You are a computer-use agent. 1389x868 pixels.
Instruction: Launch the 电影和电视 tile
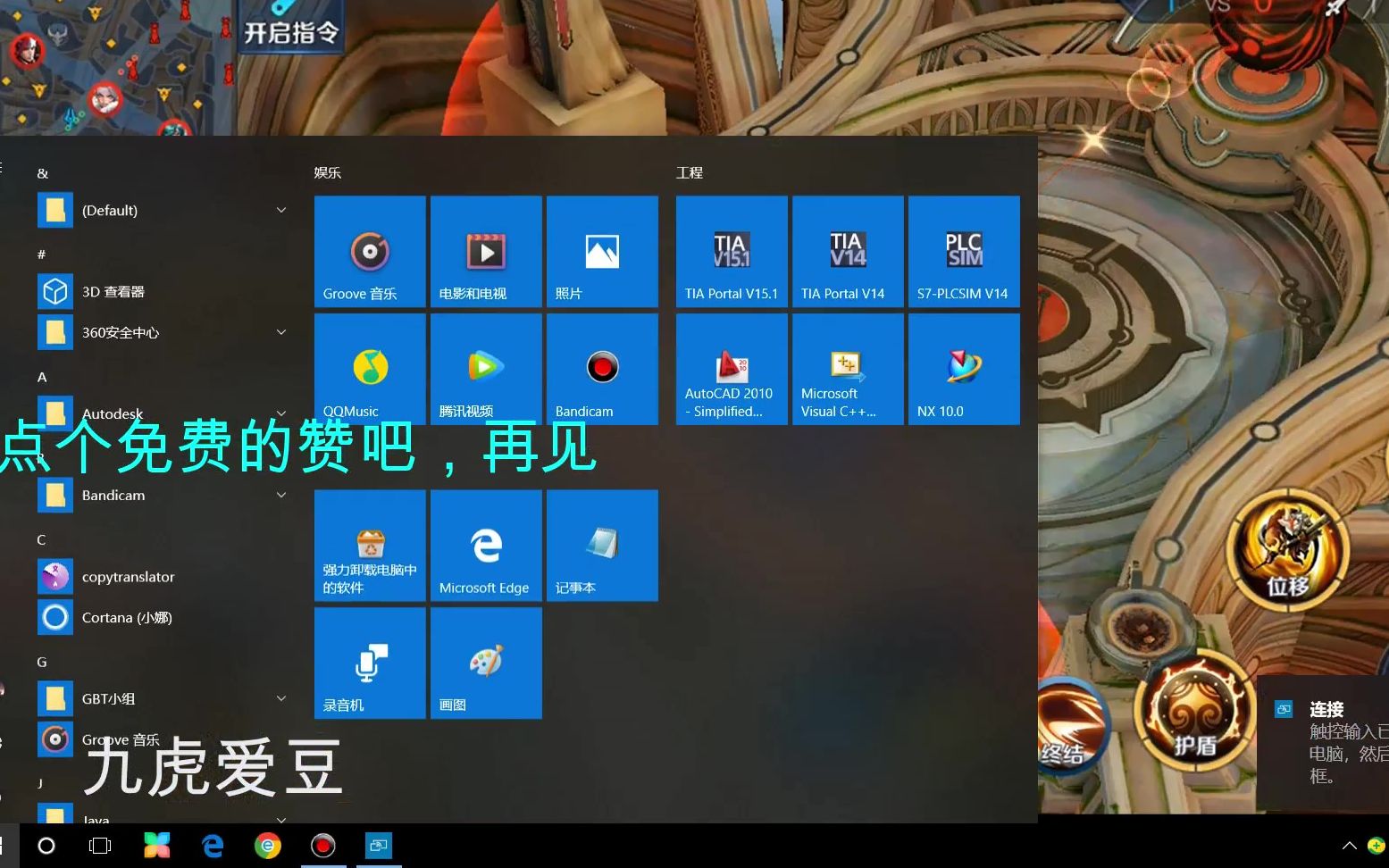pyautogui.click(x=486, y=252)
